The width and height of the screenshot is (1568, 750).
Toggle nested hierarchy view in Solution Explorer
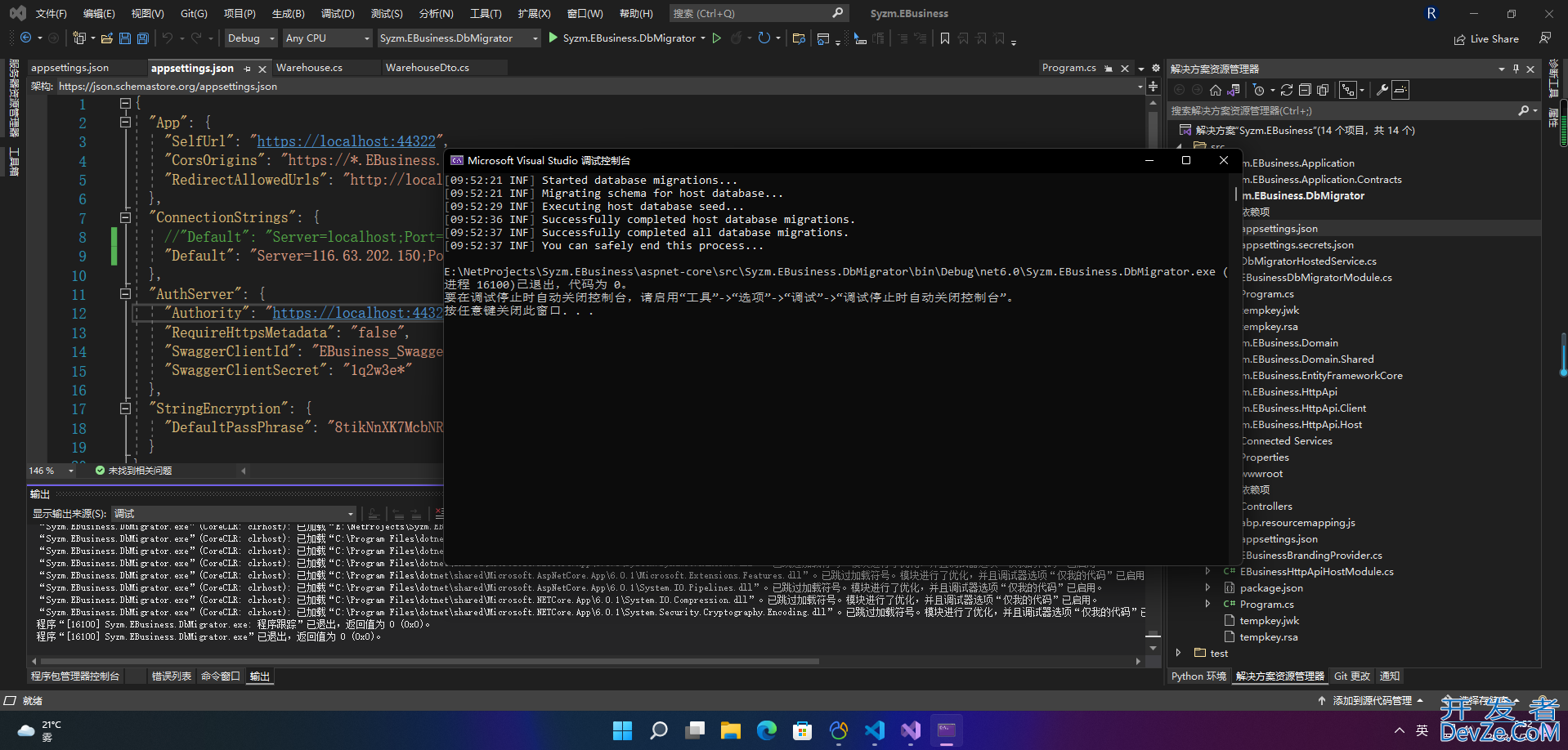pos(1348,90)
